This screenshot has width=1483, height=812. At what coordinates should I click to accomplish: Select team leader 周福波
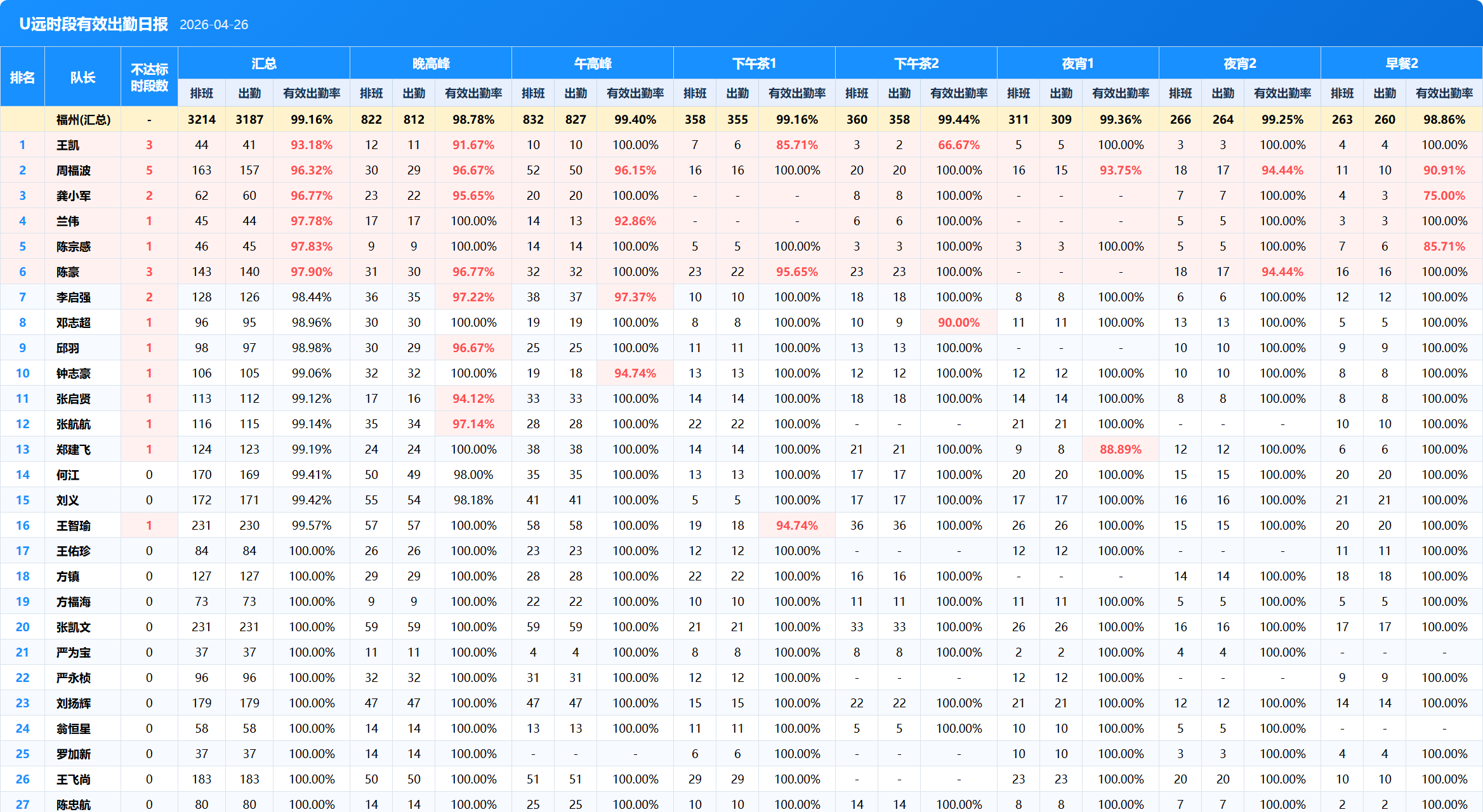[x=74, y=170]
